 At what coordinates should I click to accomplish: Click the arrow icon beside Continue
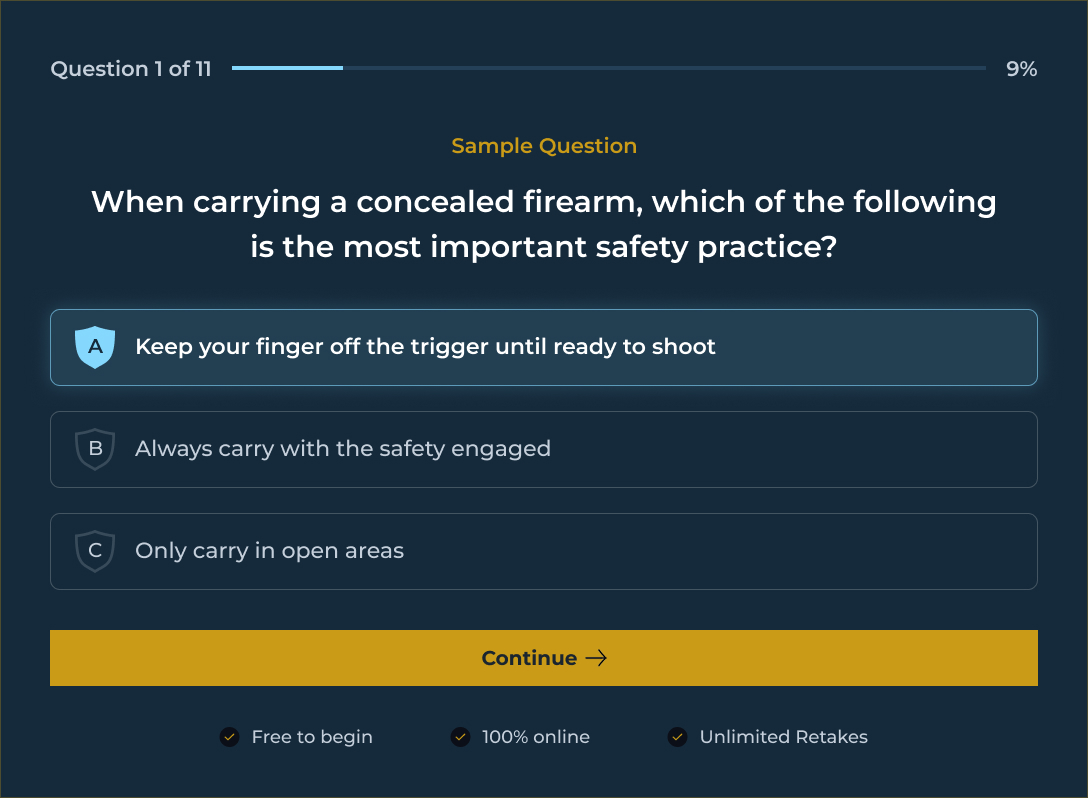coord(596,658)
